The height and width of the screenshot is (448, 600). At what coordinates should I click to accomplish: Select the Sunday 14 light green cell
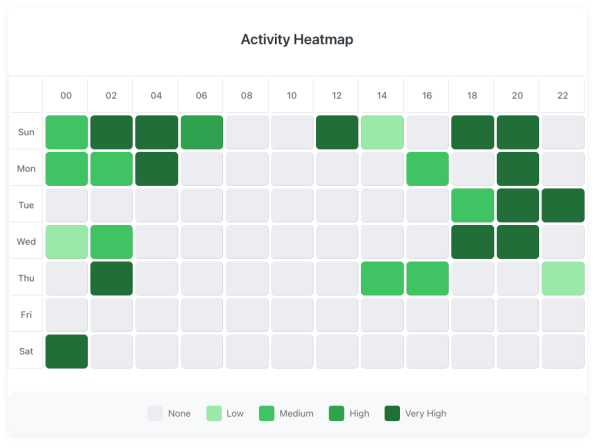pos(382,132)
